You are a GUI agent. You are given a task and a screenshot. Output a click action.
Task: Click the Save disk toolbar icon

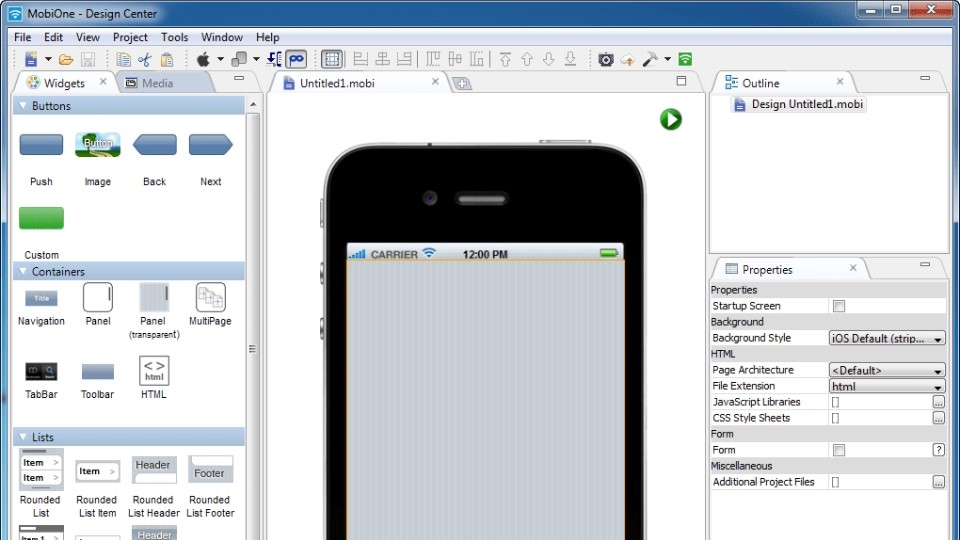point(88,59)
